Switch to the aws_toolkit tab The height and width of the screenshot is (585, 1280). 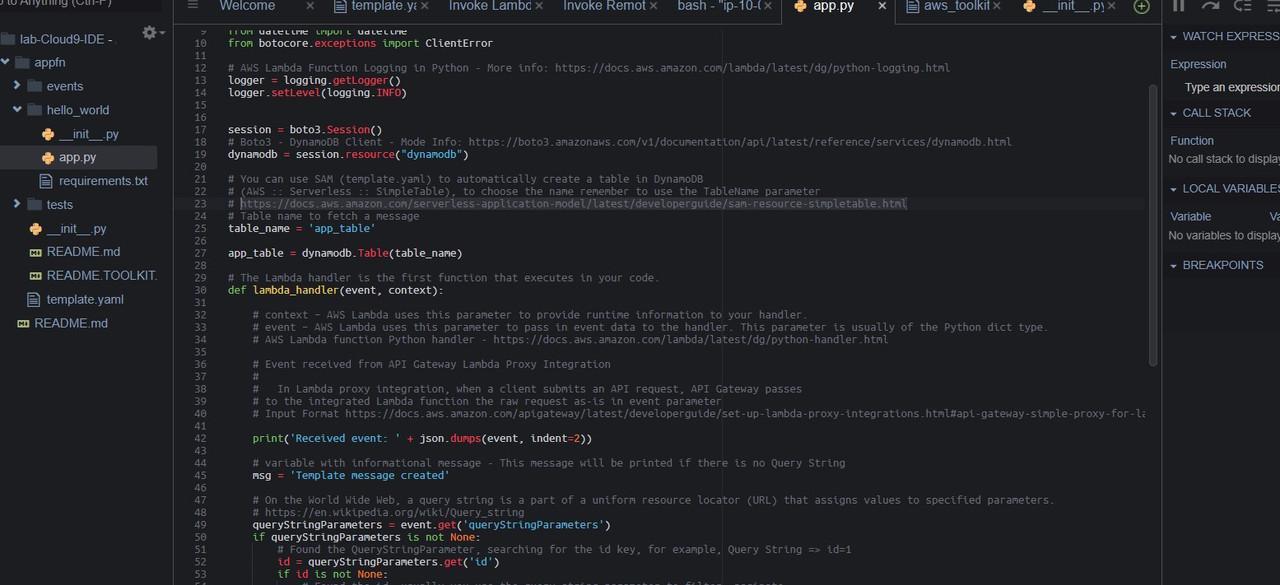946,6
